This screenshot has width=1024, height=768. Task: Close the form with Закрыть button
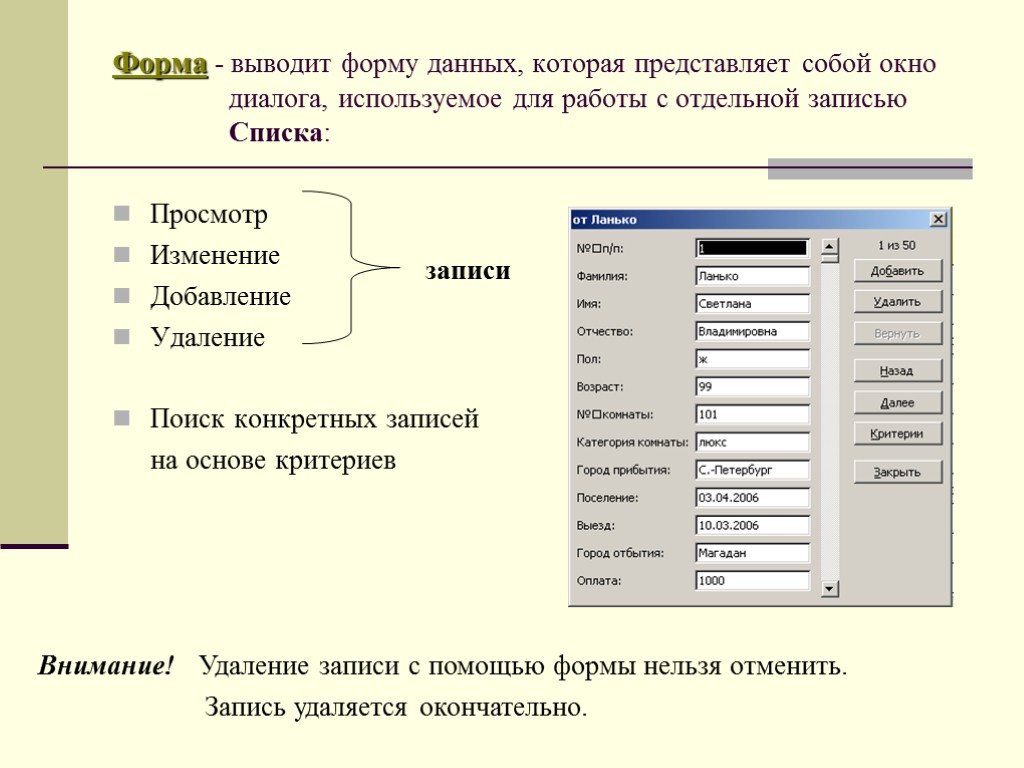tap(898, 472)
